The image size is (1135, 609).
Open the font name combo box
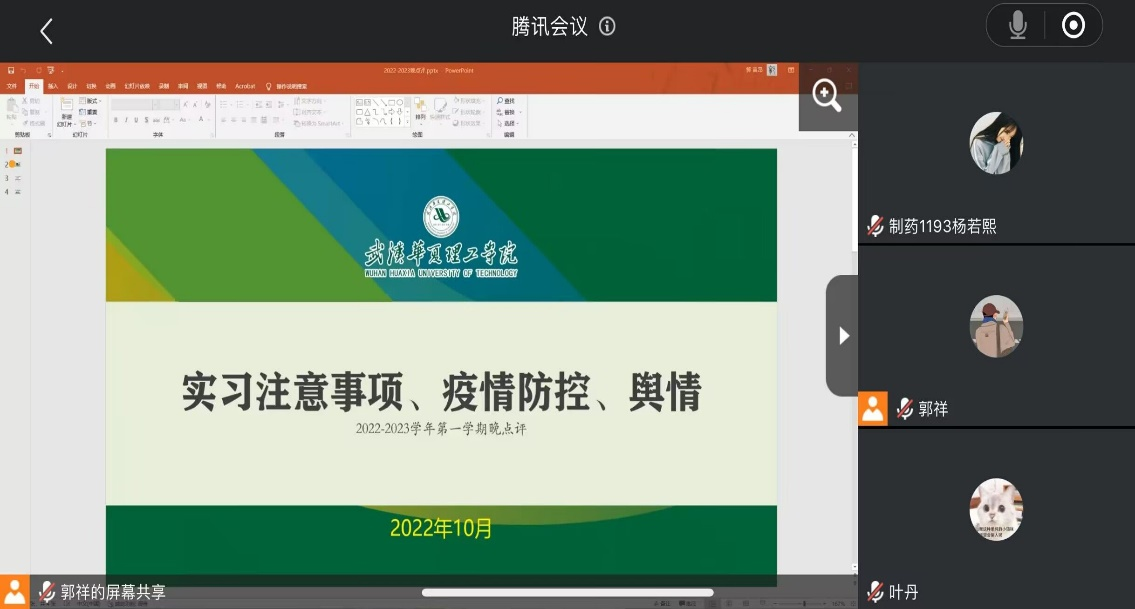[136, 105]
